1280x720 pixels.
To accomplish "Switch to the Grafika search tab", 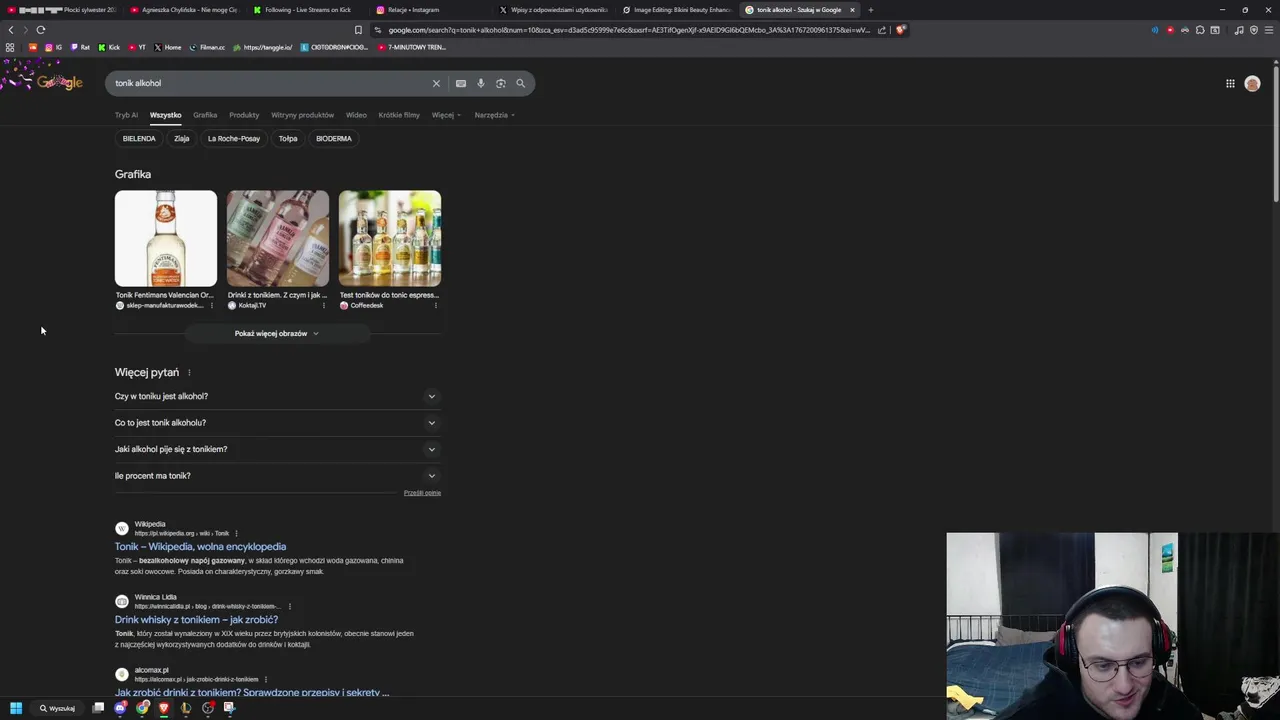I will click(x=205, y=115).
